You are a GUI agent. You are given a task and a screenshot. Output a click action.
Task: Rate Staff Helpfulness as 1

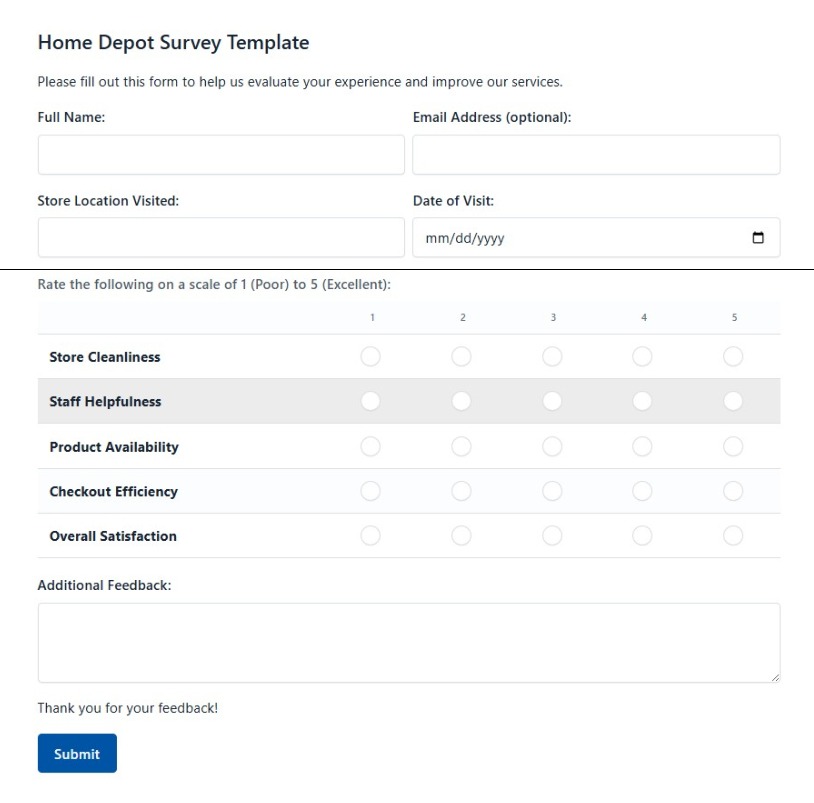371,401
